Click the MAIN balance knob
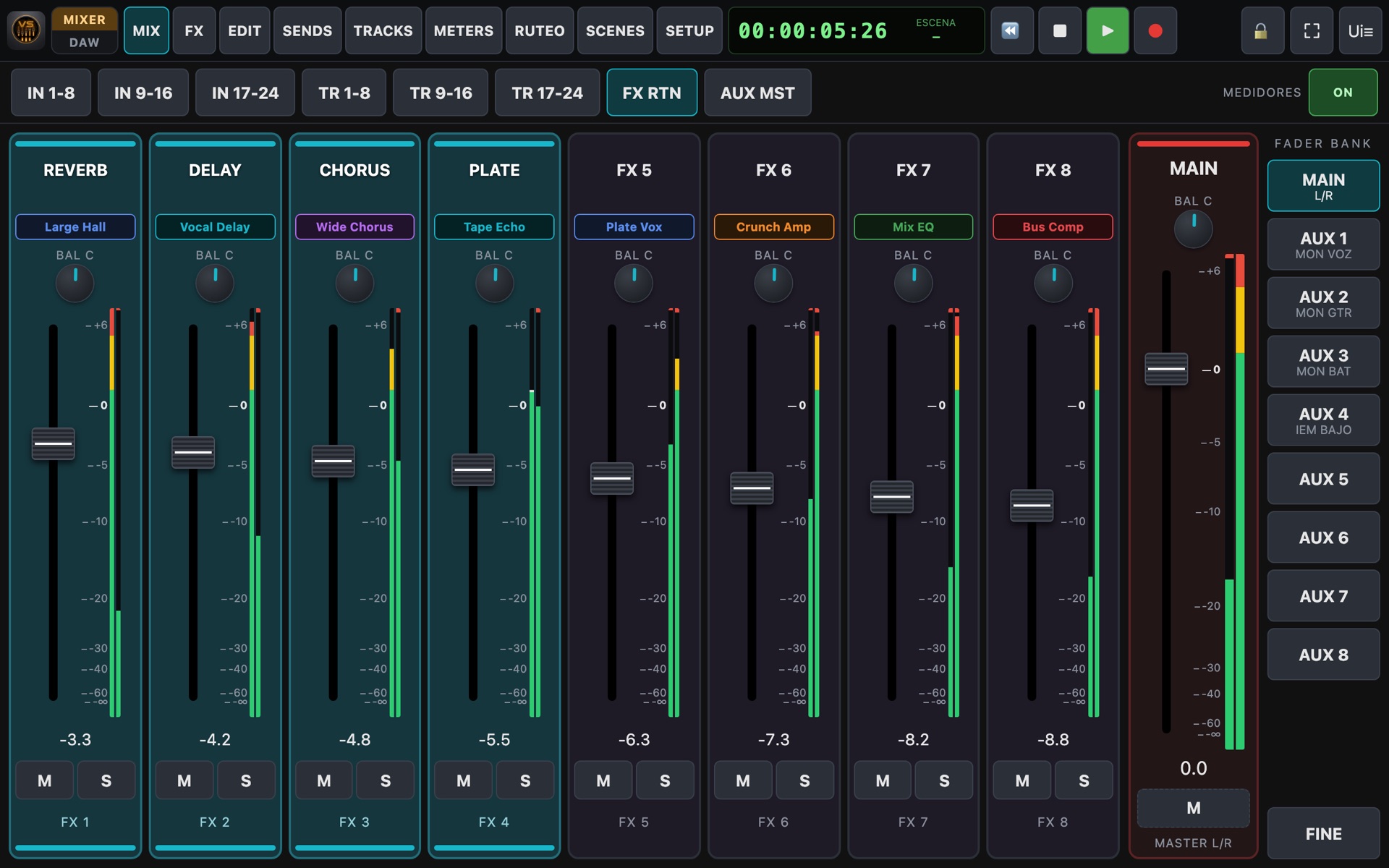1389x868 pixels. (x=1193, y=229)
